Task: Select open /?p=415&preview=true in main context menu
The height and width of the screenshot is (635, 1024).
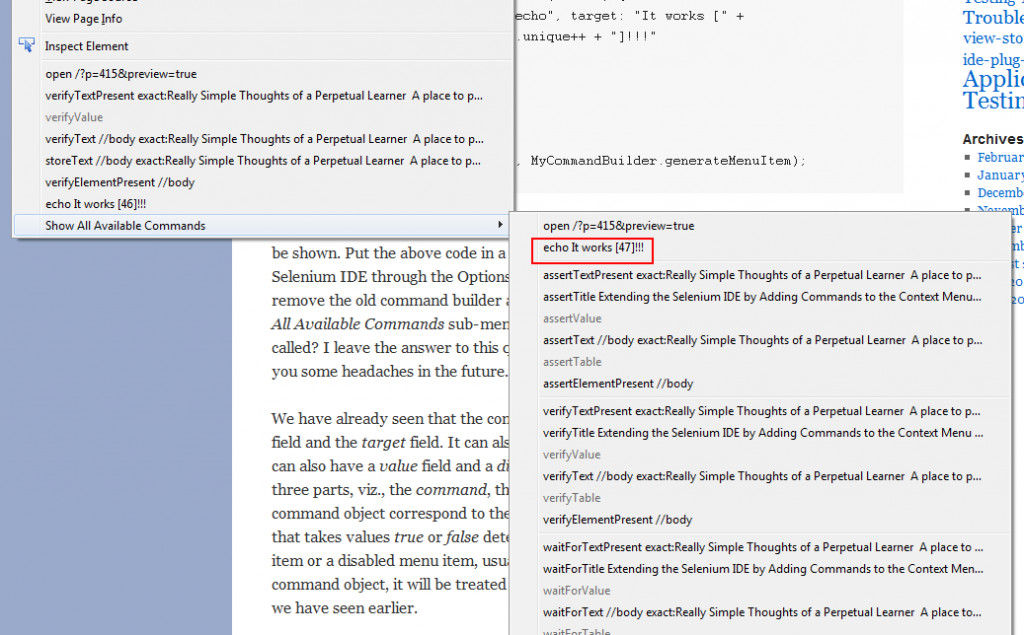Action: (x=121, y=74)
